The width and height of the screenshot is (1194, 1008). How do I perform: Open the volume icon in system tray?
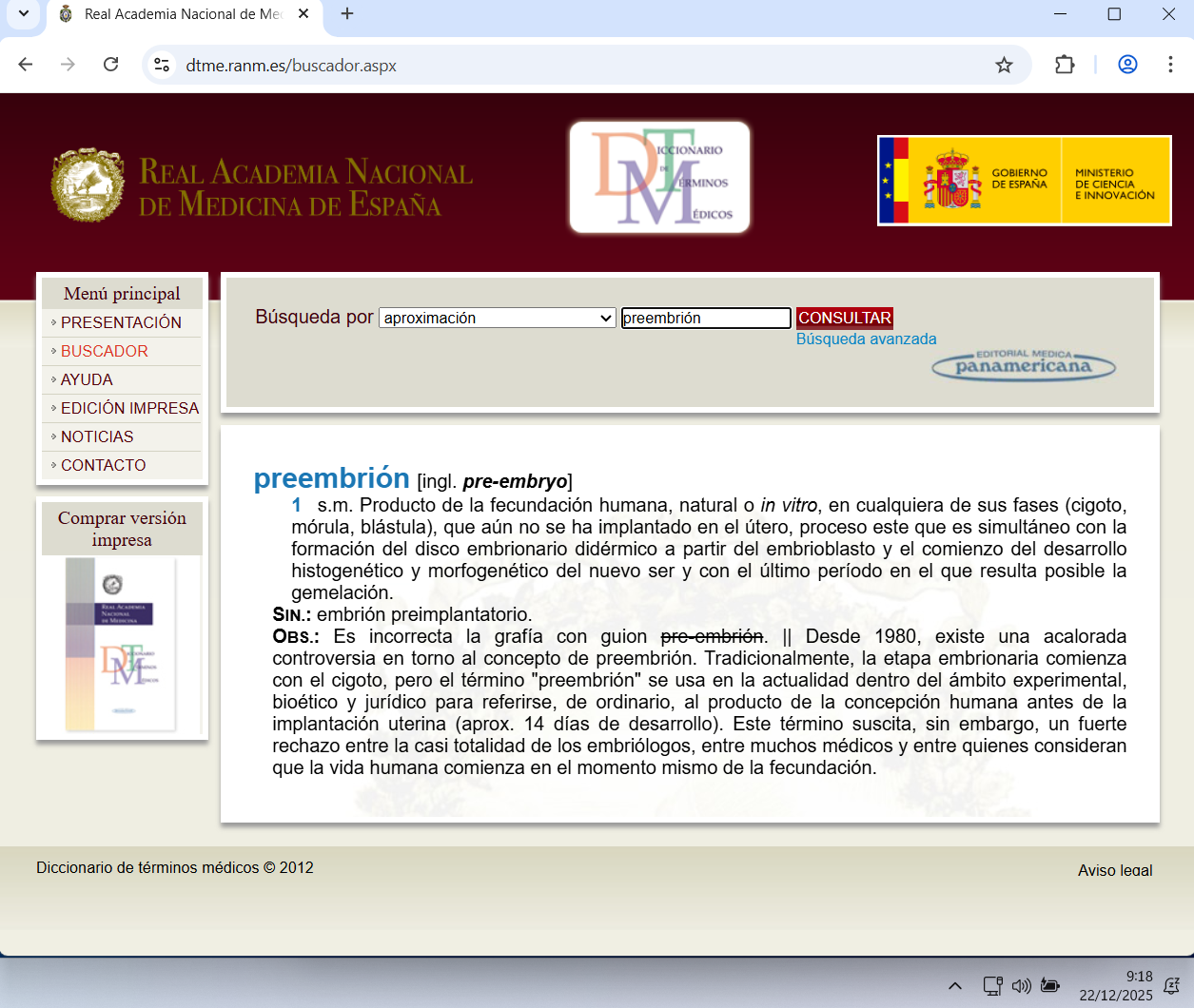1022,985
